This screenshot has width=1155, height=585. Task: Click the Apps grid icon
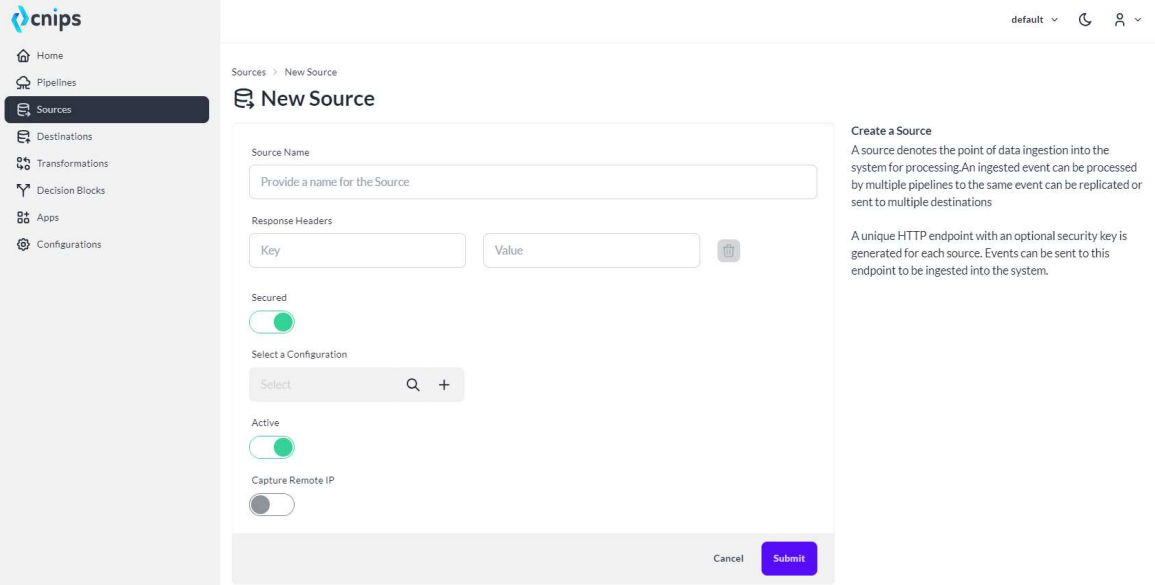[23, 217]
